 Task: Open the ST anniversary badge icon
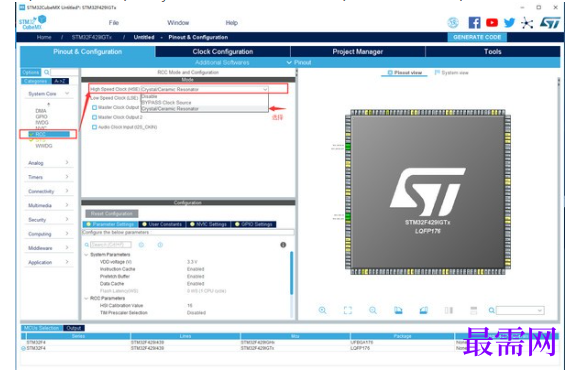[x=453, y=23]
